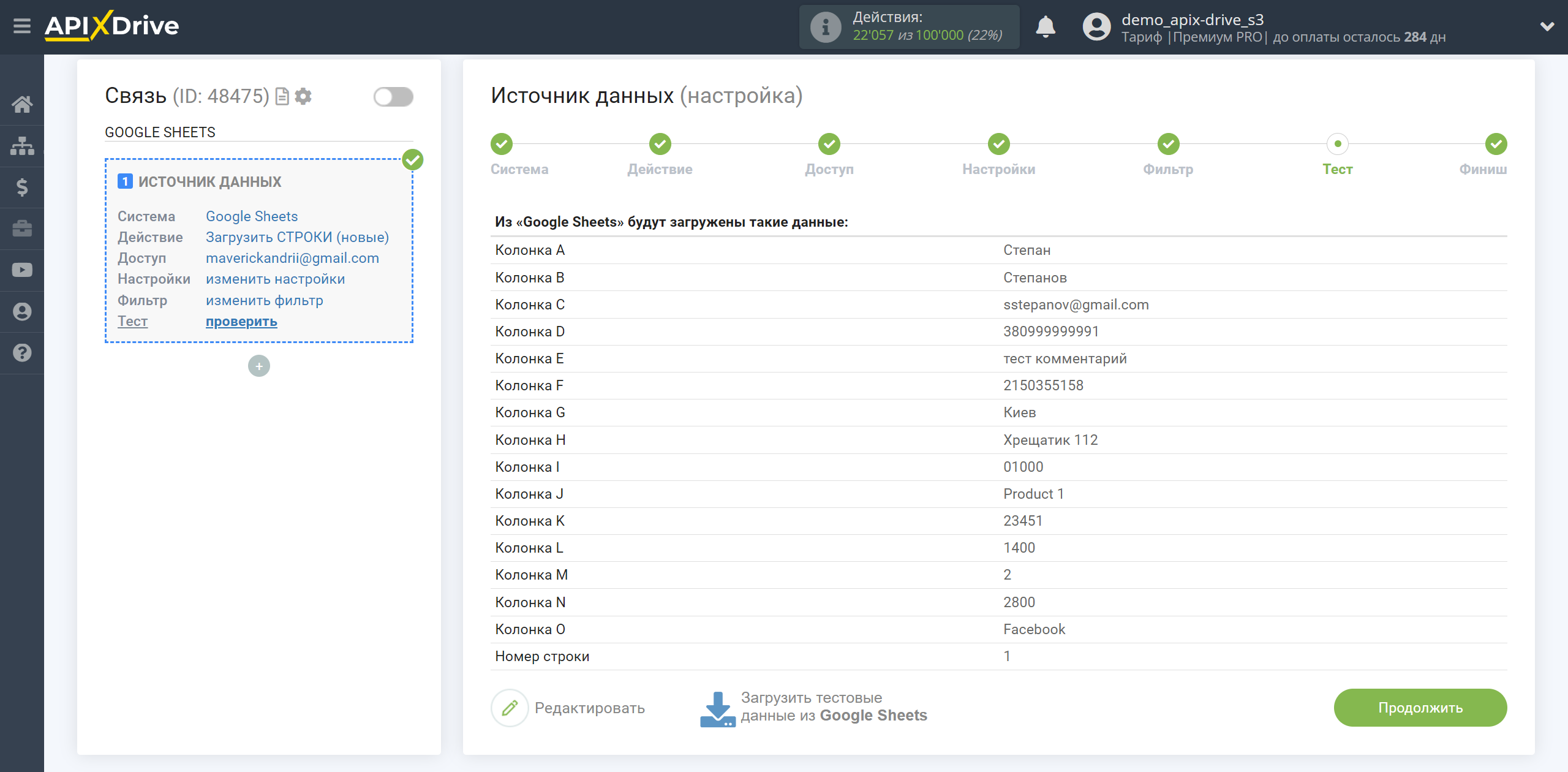Viewport: 1568px width, 772px height.
Task: Click the Действия counter panel
Action: 909,27
